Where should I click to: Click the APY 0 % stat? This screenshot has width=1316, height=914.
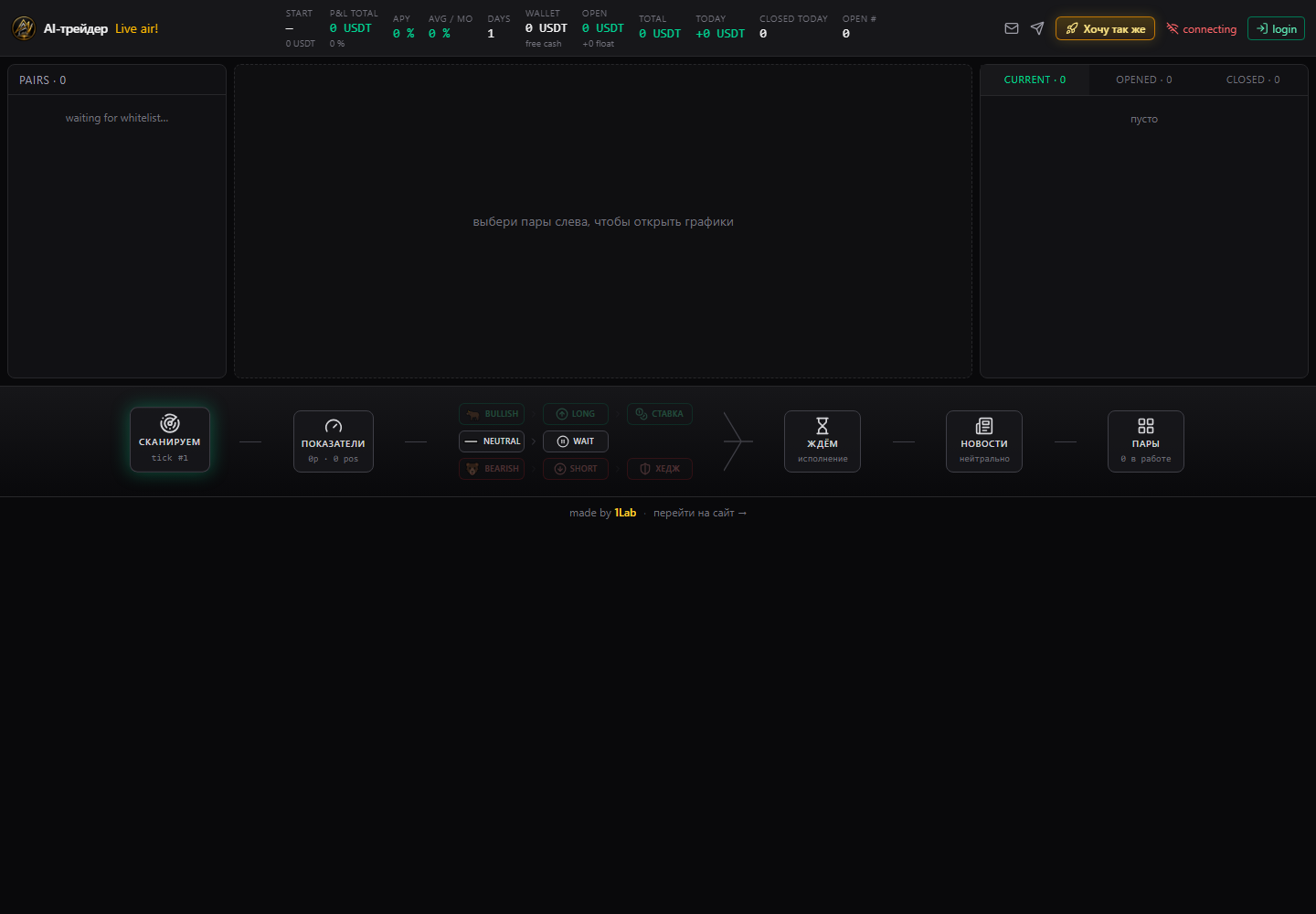pyautogui.click(x=403, y=27)
